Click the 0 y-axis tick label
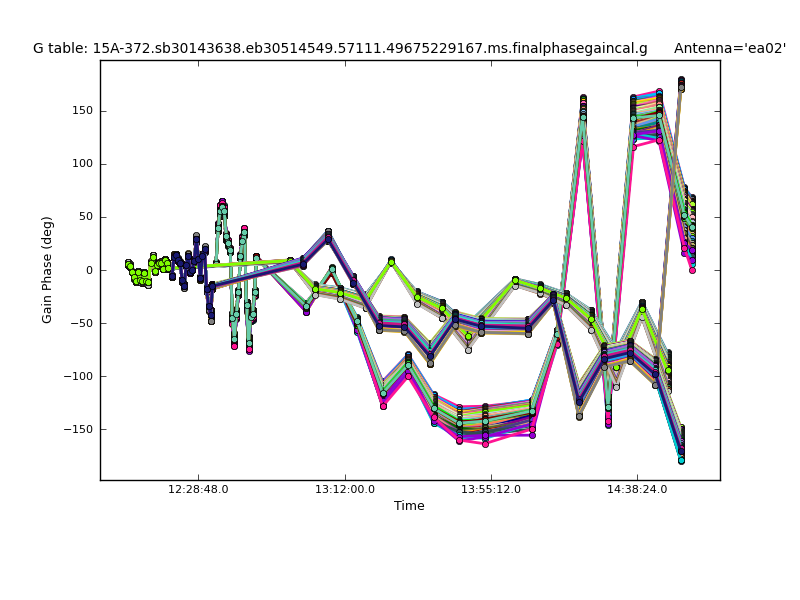 point(89,270)
